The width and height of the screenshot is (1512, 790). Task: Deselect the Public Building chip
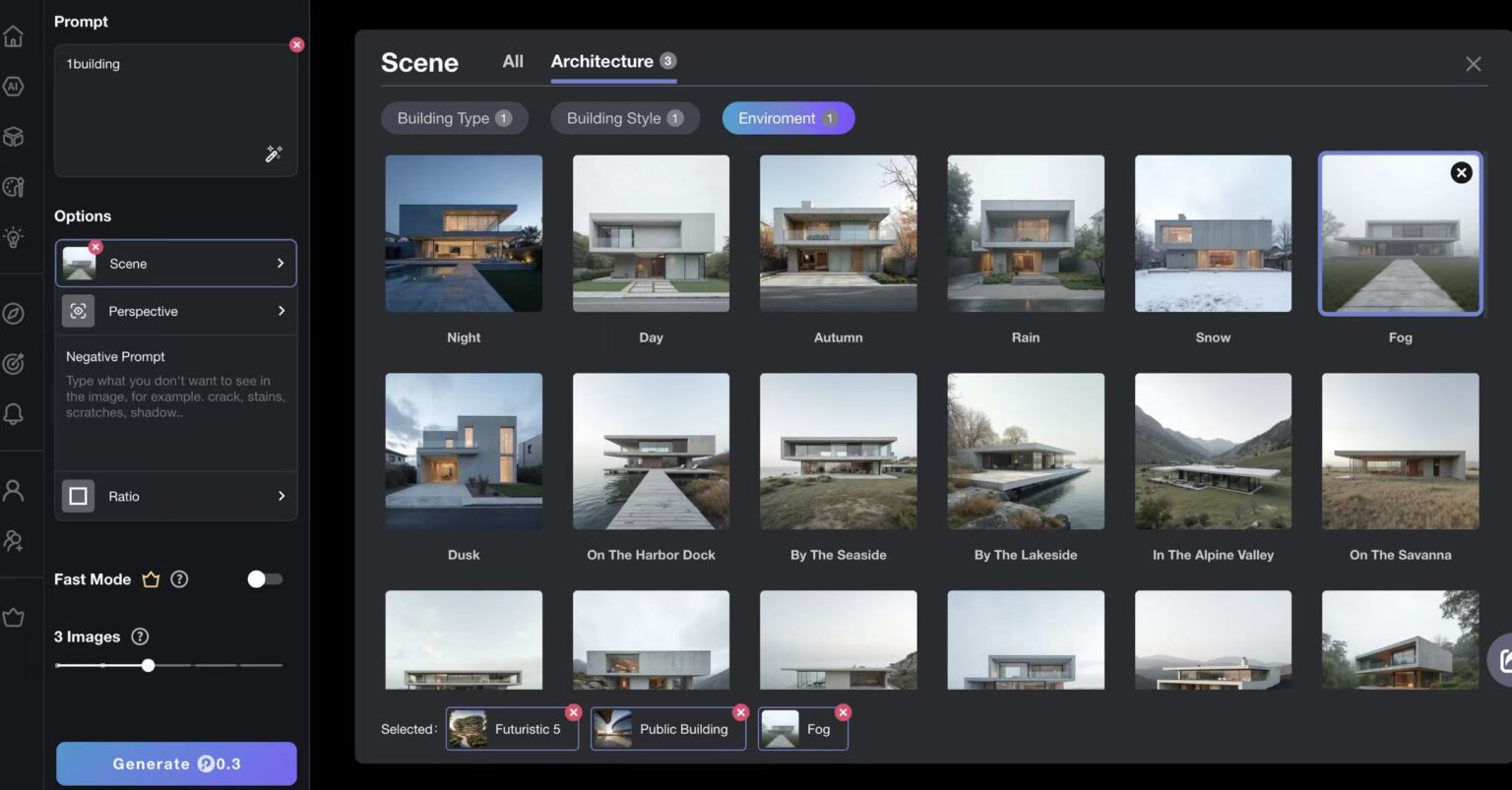point(740,711)
